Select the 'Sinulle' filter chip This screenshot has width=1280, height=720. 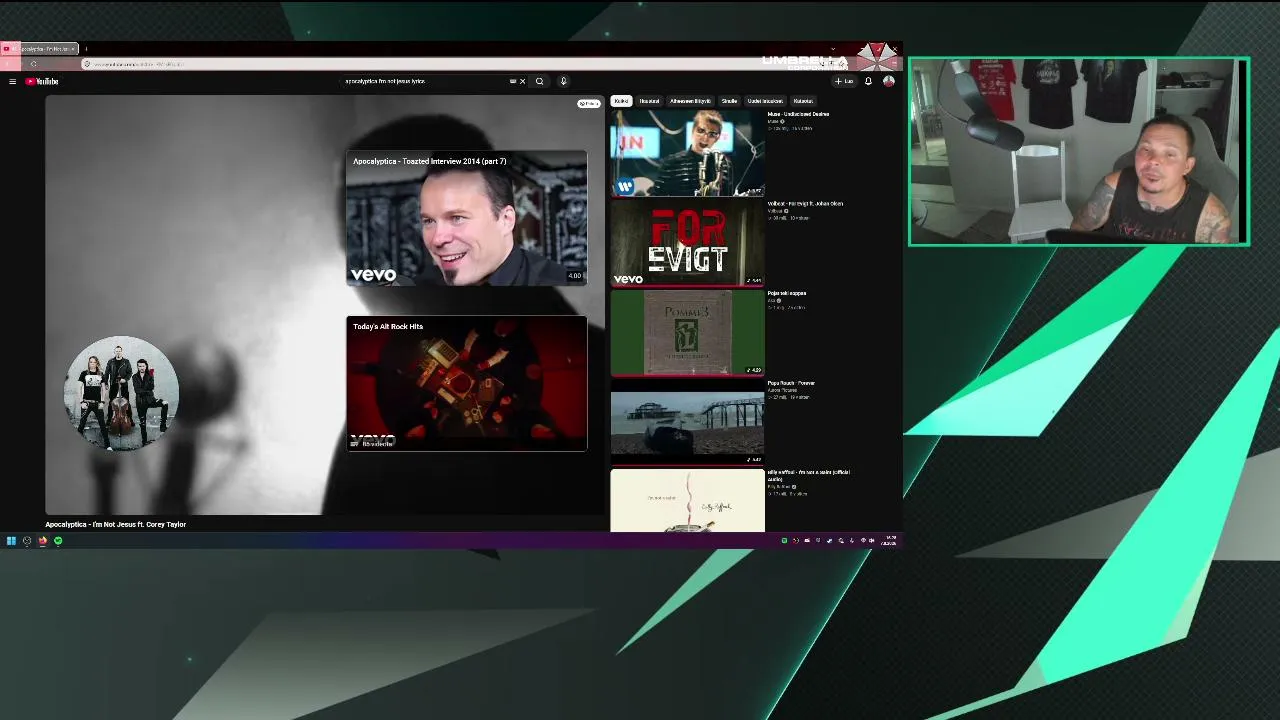(729, 101)
